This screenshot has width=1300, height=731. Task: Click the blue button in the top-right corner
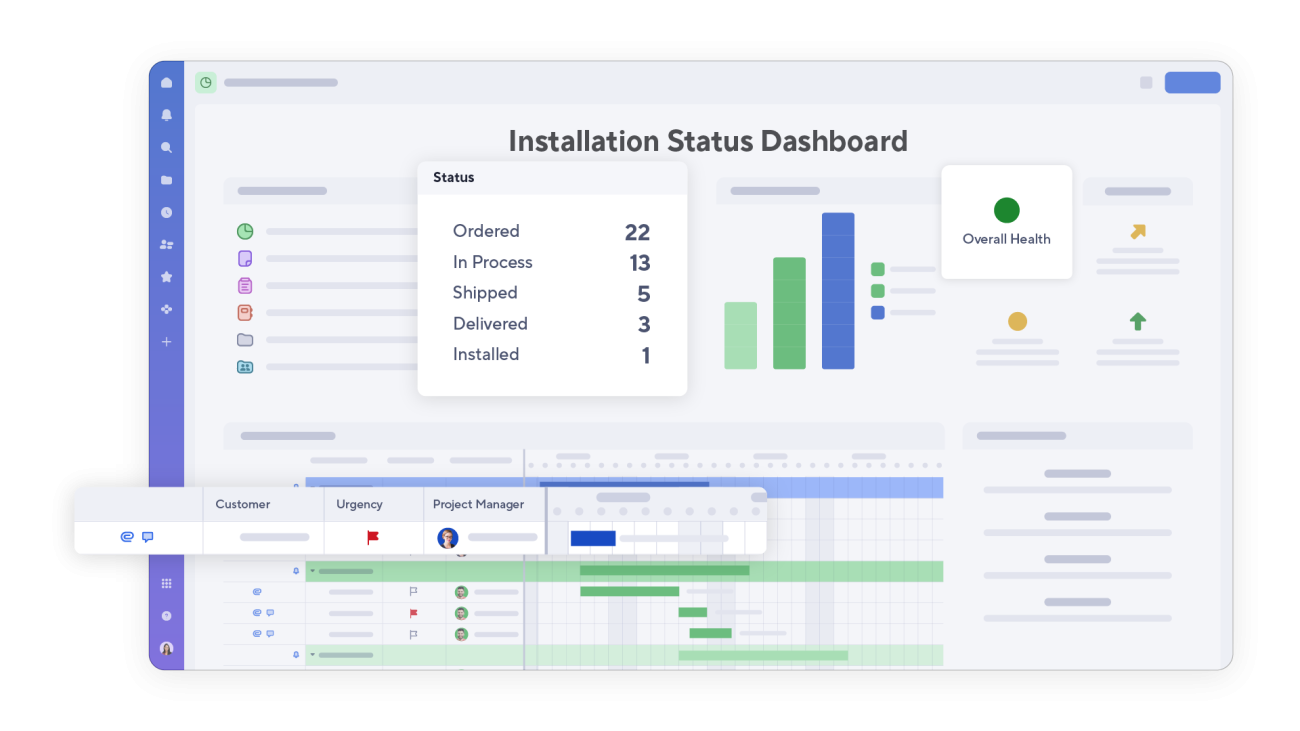pos(1192,82)
